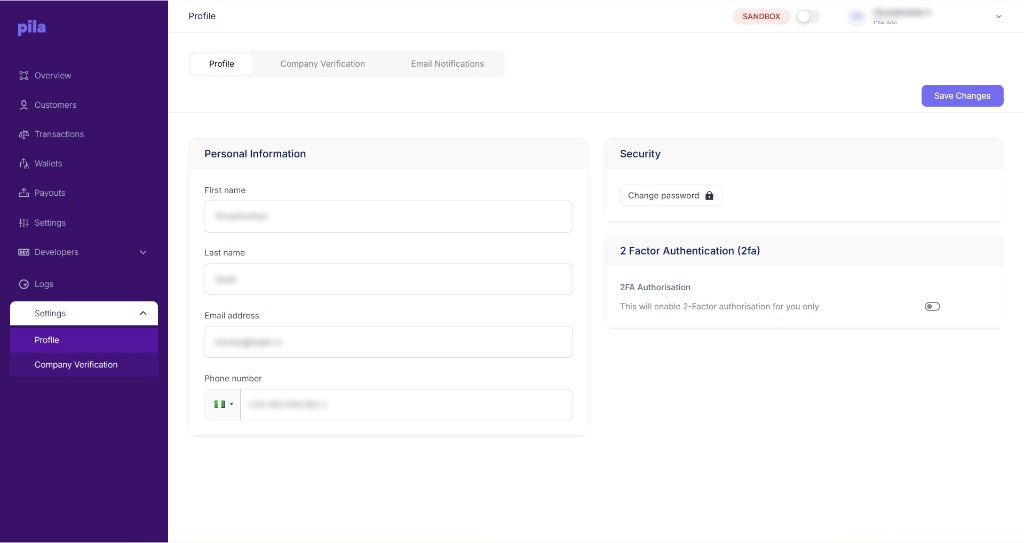Toggle the Sandbox mode switch
Image resolution: width=1024 pixels, height=543 pixels.
807,16
